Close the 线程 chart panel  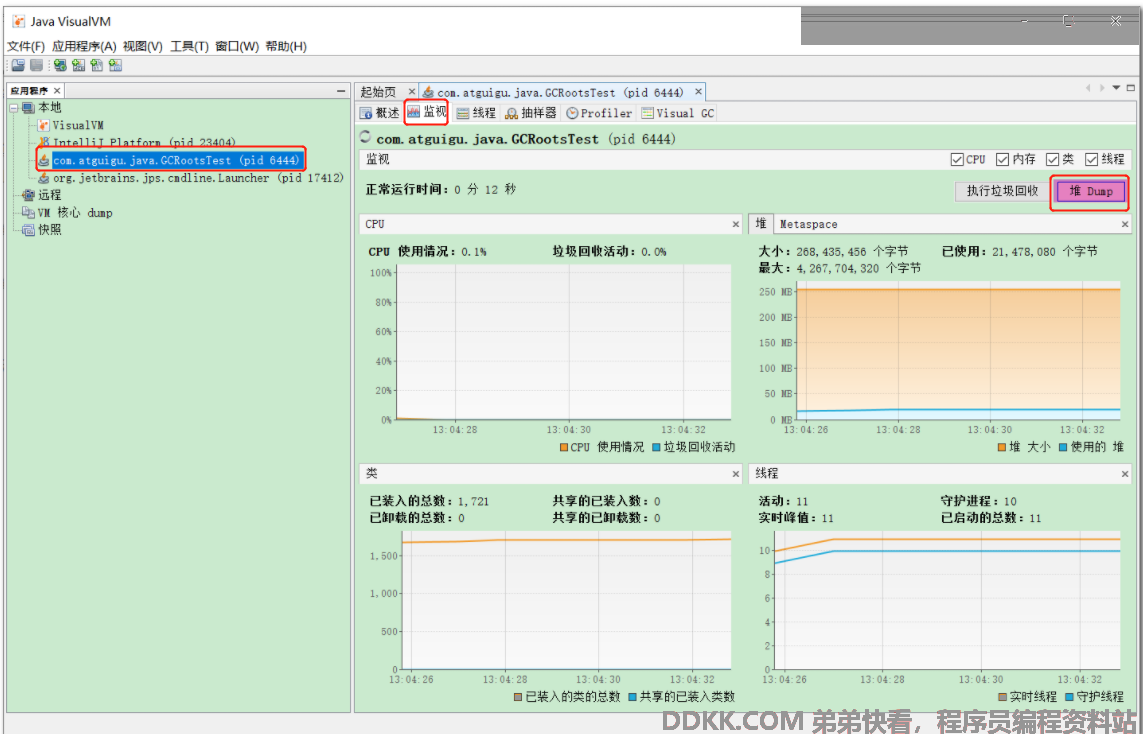pyautogui.click(x=1125, y=474)
